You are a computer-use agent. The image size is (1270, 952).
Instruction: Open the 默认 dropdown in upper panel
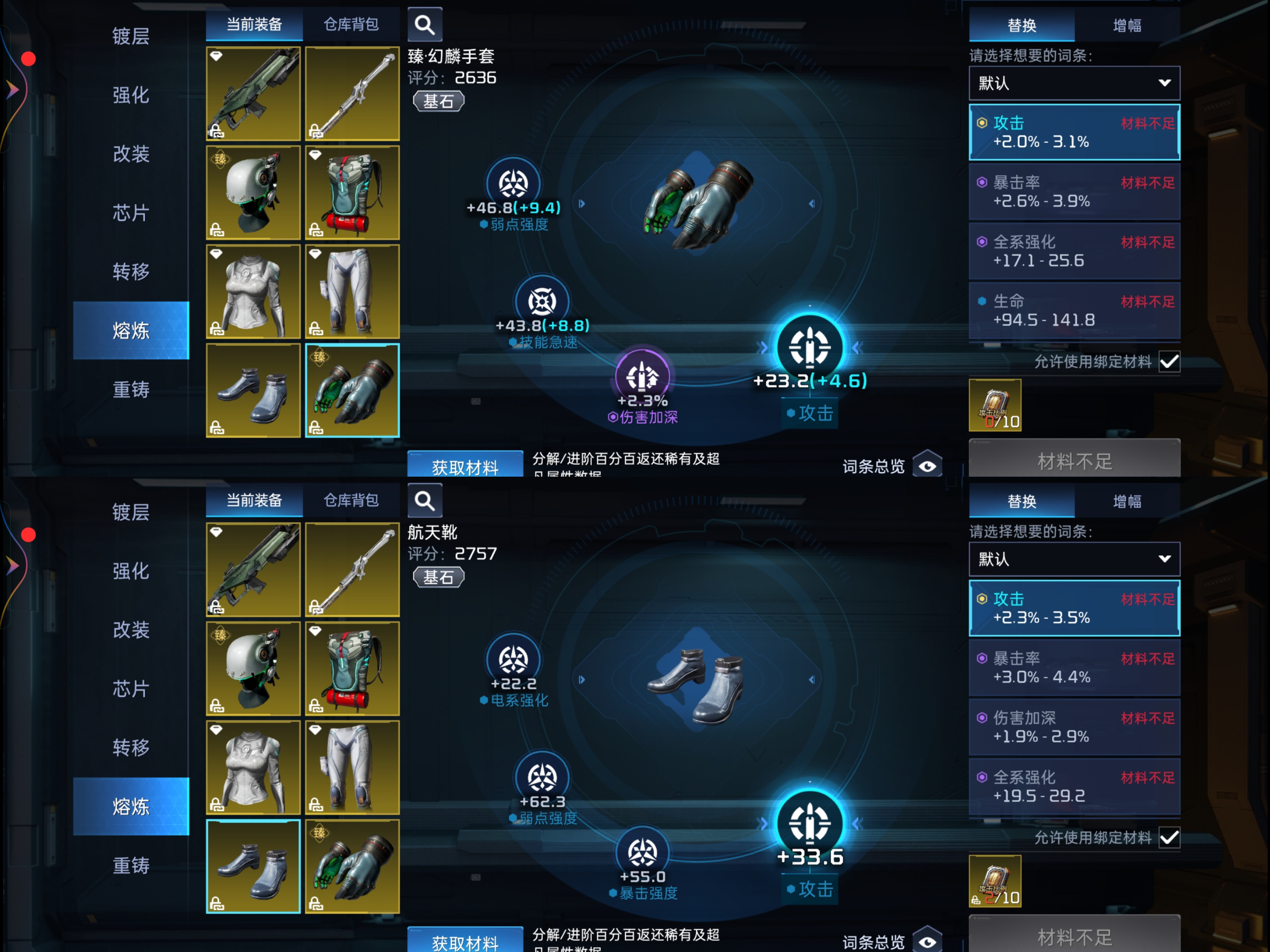[x=1074, y=83]
